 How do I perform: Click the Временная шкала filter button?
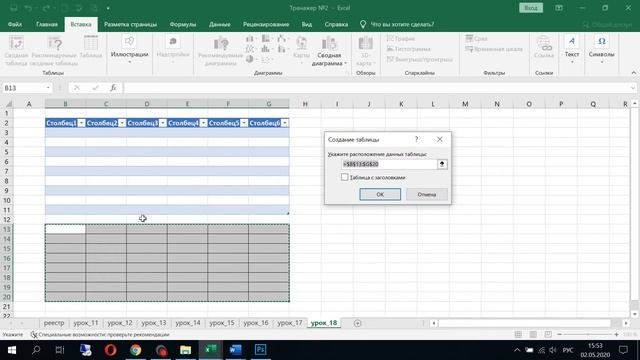coord(494,49)
